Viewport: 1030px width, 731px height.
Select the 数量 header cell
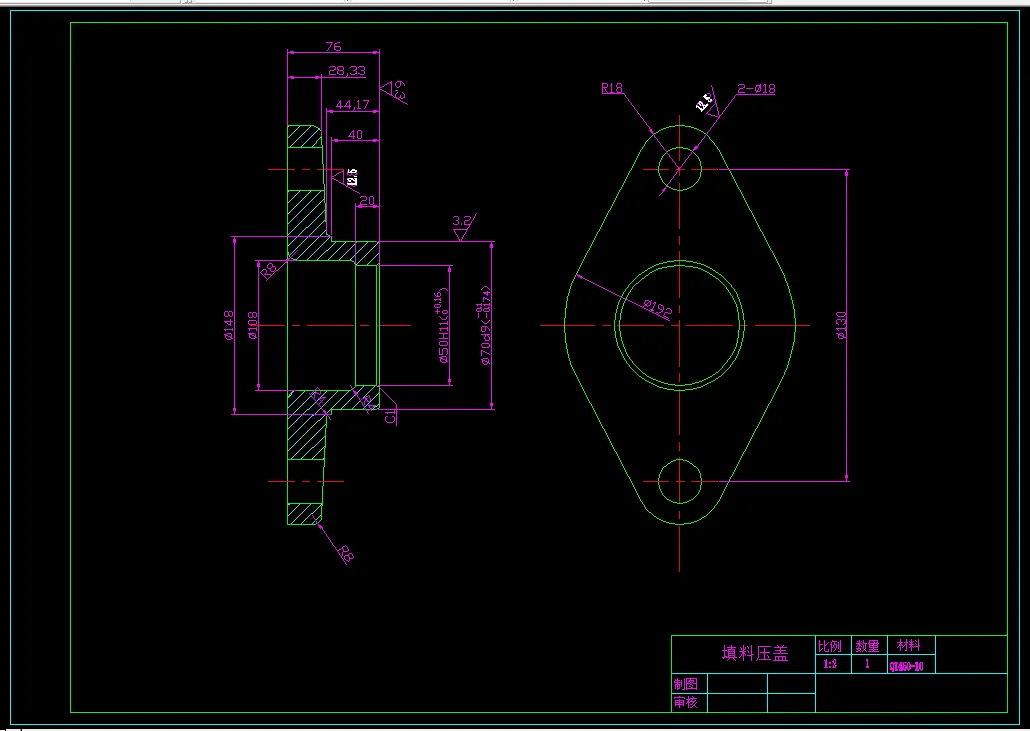pyautogui.click(x=868, y=646)
